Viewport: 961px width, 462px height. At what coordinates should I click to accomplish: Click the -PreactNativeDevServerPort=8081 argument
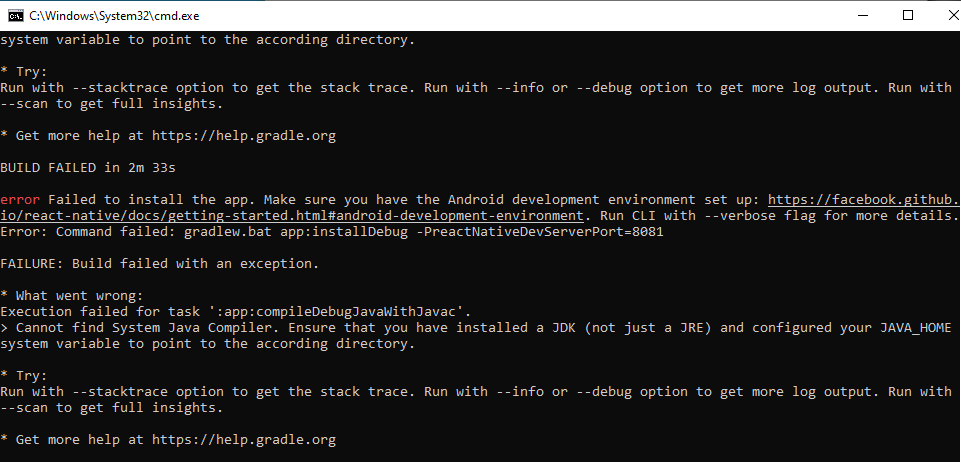tap(535, 232)
